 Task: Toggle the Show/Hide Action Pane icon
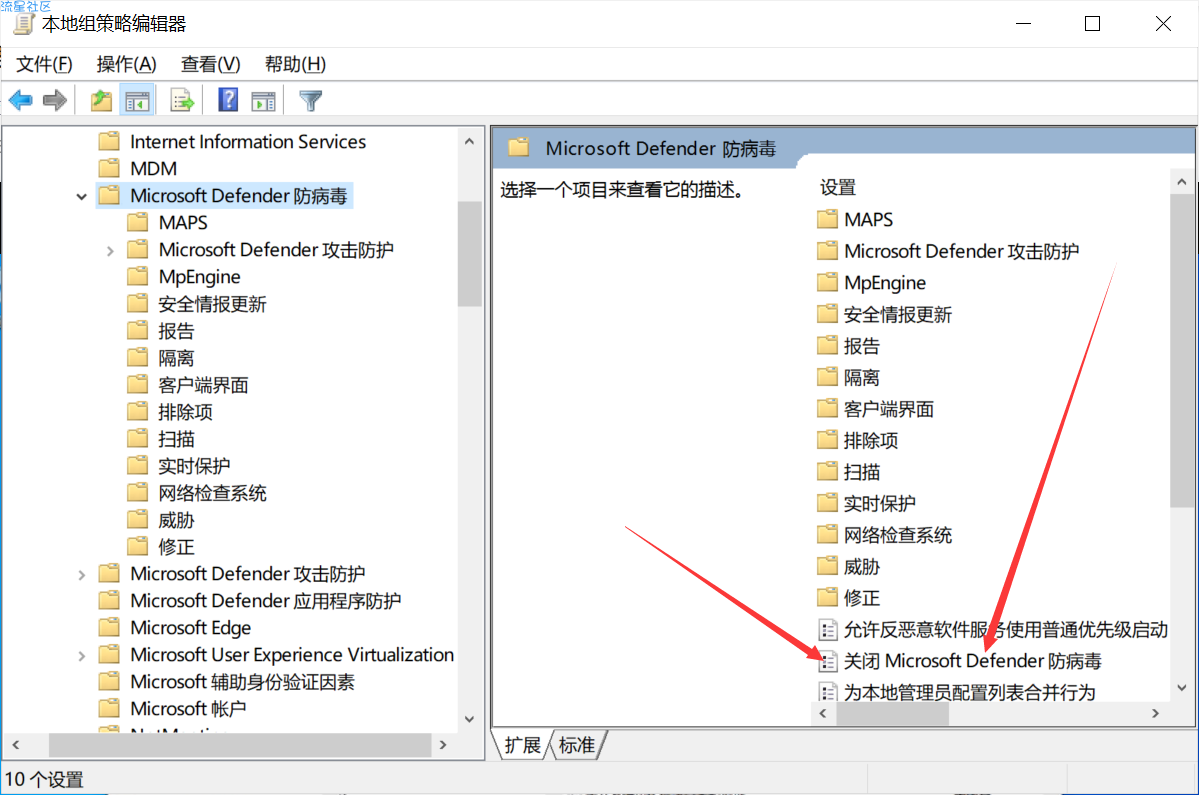tap(263, 100)
